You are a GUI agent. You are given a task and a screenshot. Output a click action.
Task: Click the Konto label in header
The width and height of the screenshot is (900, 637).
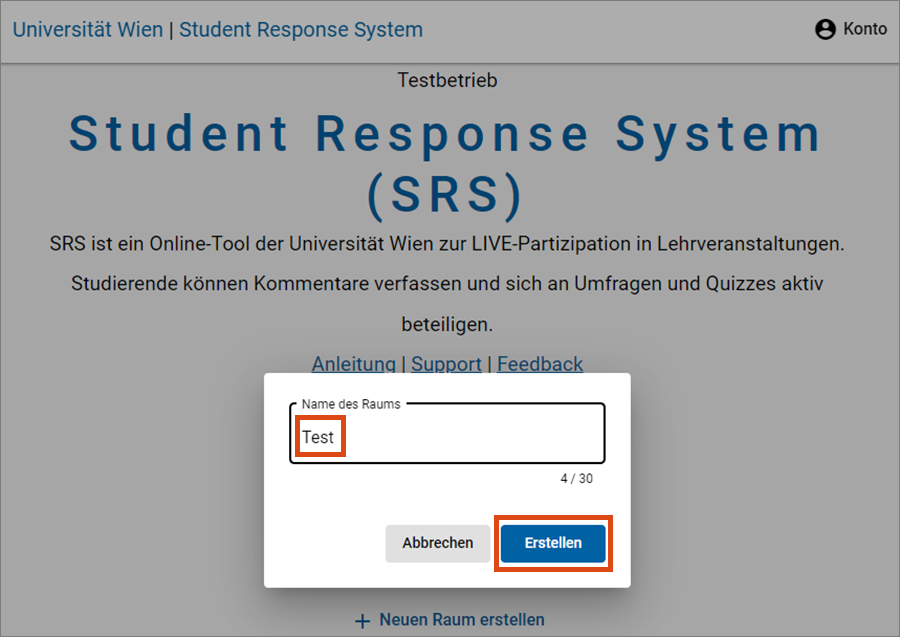pyautogui.click(x=865, y=29)
